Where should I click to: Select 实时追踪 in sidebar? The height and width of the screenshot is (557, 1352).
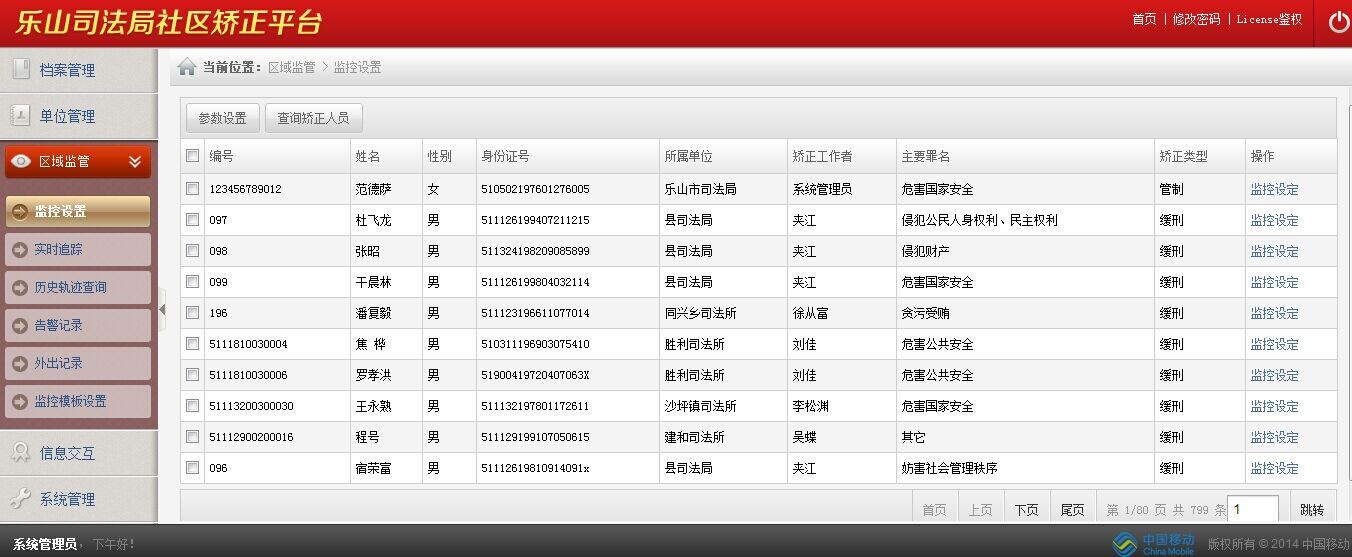[78, 249]
